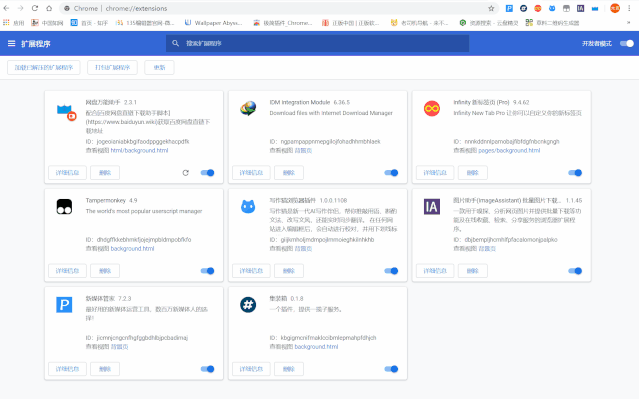Open the 135 editor bookmark
Viewport: 639px width, 399px height.
(145, 23)
